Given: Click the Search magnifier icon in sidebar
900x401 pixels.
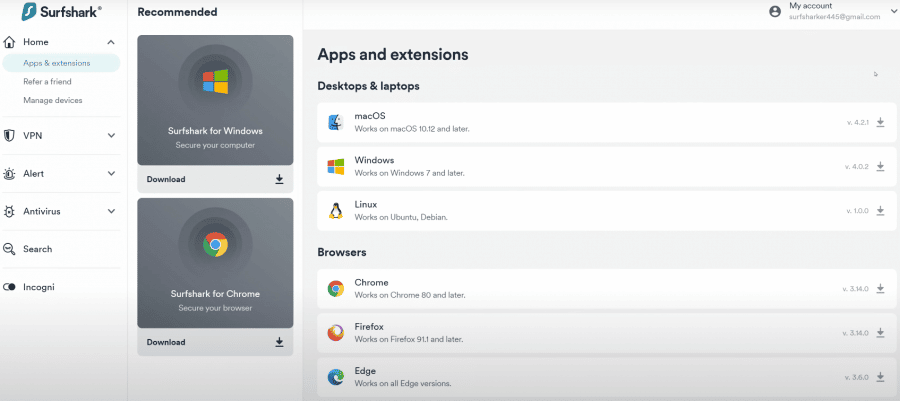Looking at the screenshot, I should tap(9, 249).
